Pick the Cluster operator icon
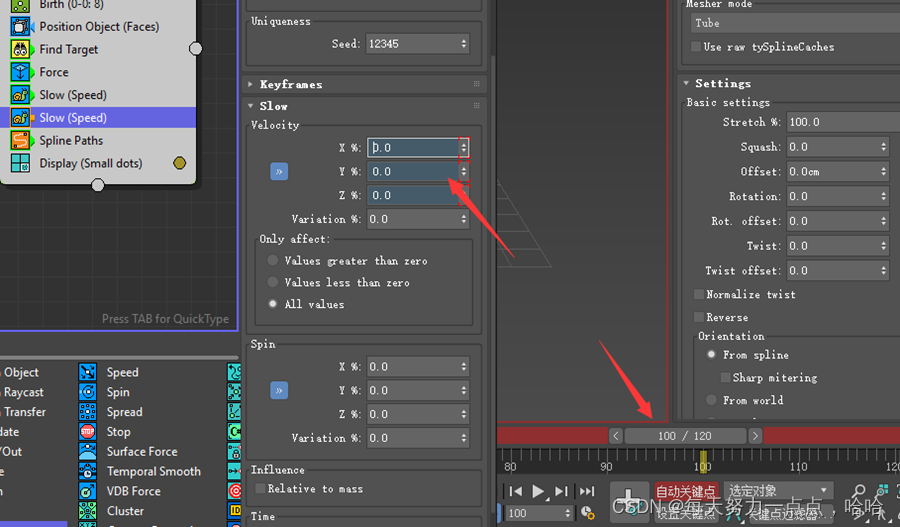Viewport: 900px width, 527px height. [x=87, y=510]
